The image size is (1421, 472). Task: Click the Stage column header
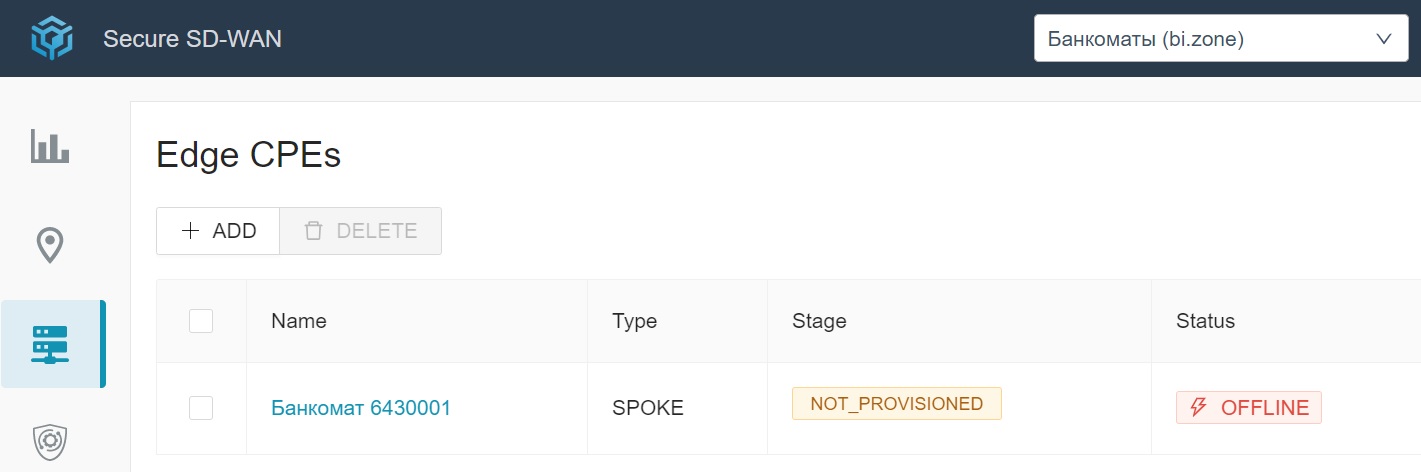point(819,321)
